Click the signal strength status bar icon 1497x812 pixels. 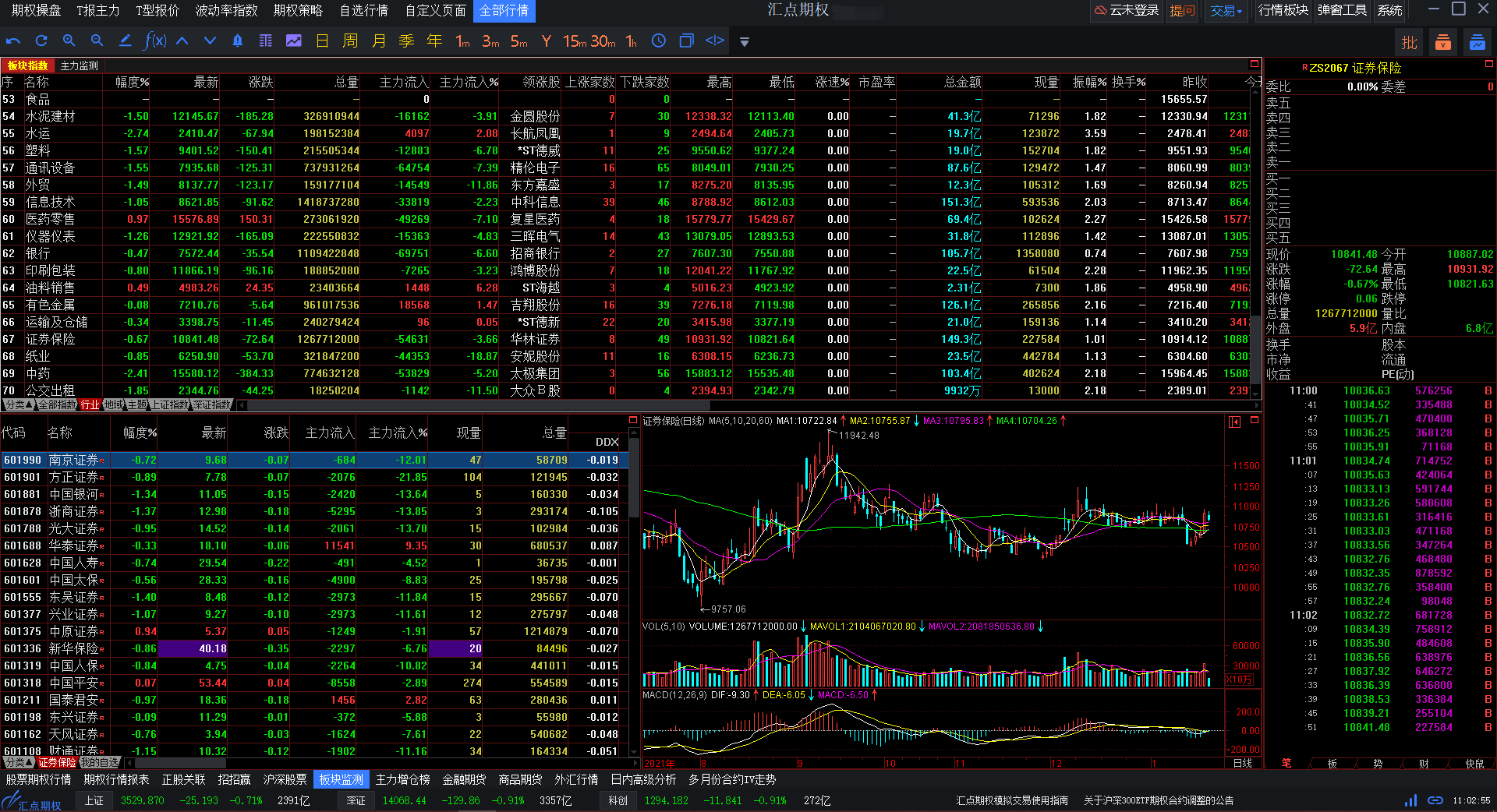tap(1410, 800)
